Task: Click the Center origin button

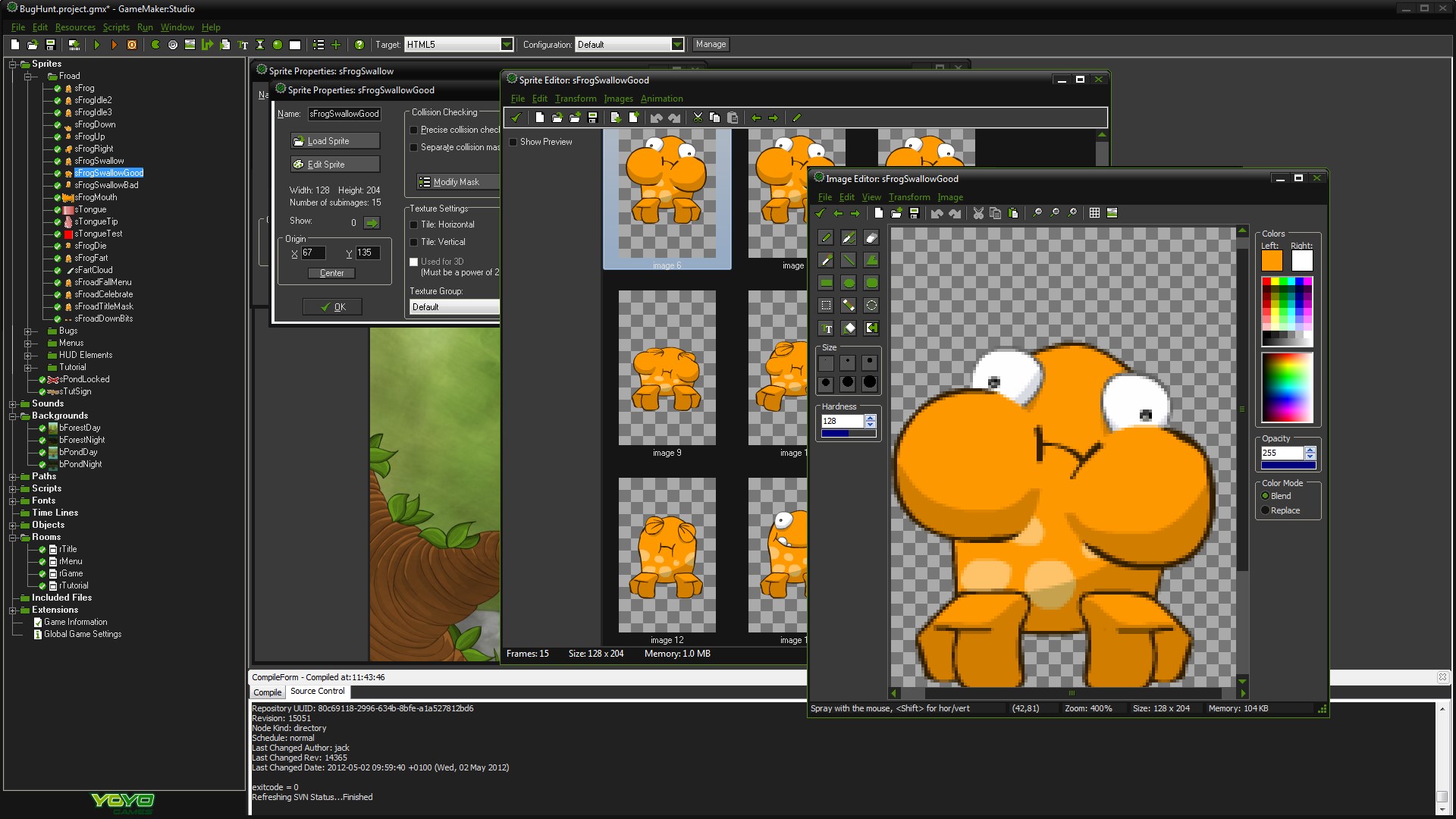Action: click(x=333, y=272)
